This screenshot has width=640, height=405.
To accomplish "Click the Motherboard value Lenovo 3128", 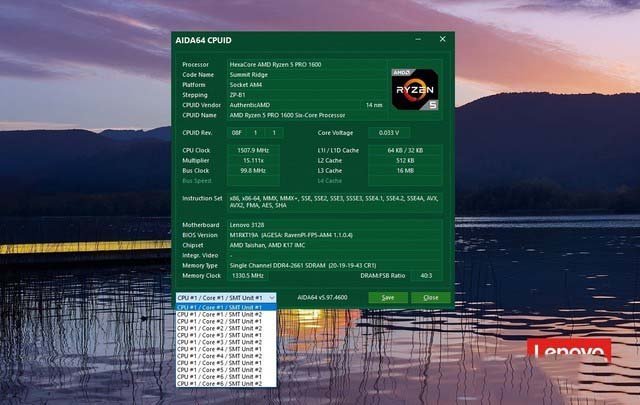I will pos(247,225).
